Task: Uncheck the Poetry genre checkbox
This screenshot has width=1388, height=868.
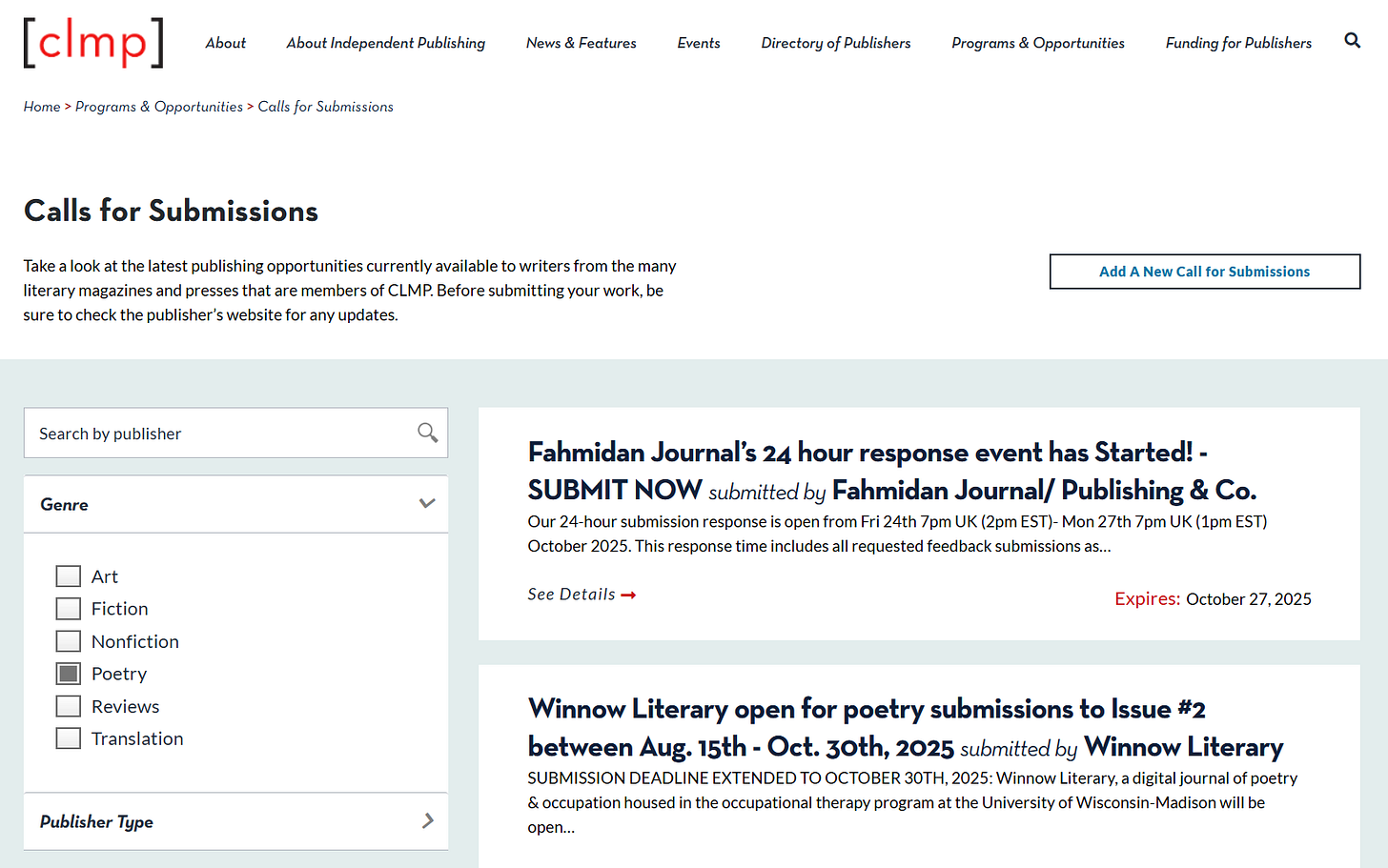Action: point(69,674)
